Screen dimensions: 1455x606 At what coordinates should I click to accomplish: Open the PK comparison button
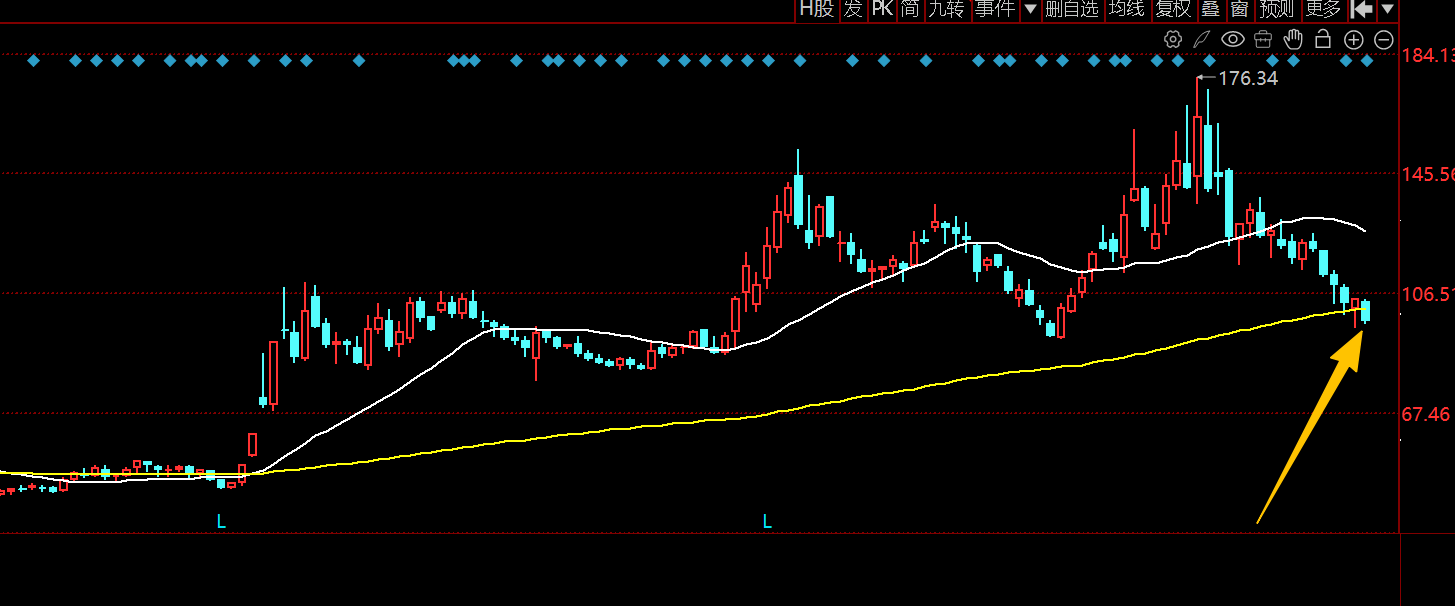pyautogui.click(x=882, y=9)
